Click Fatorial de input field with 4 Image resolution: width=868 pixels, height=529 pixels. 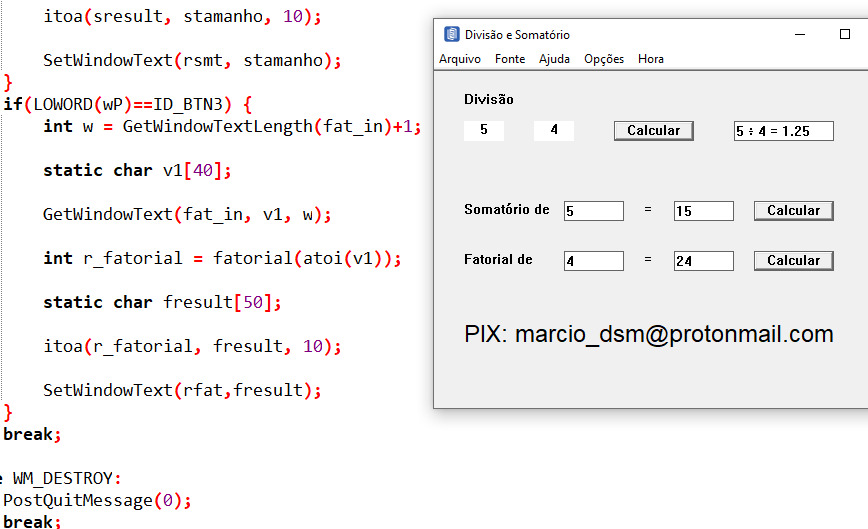click(x=594, y=261)
